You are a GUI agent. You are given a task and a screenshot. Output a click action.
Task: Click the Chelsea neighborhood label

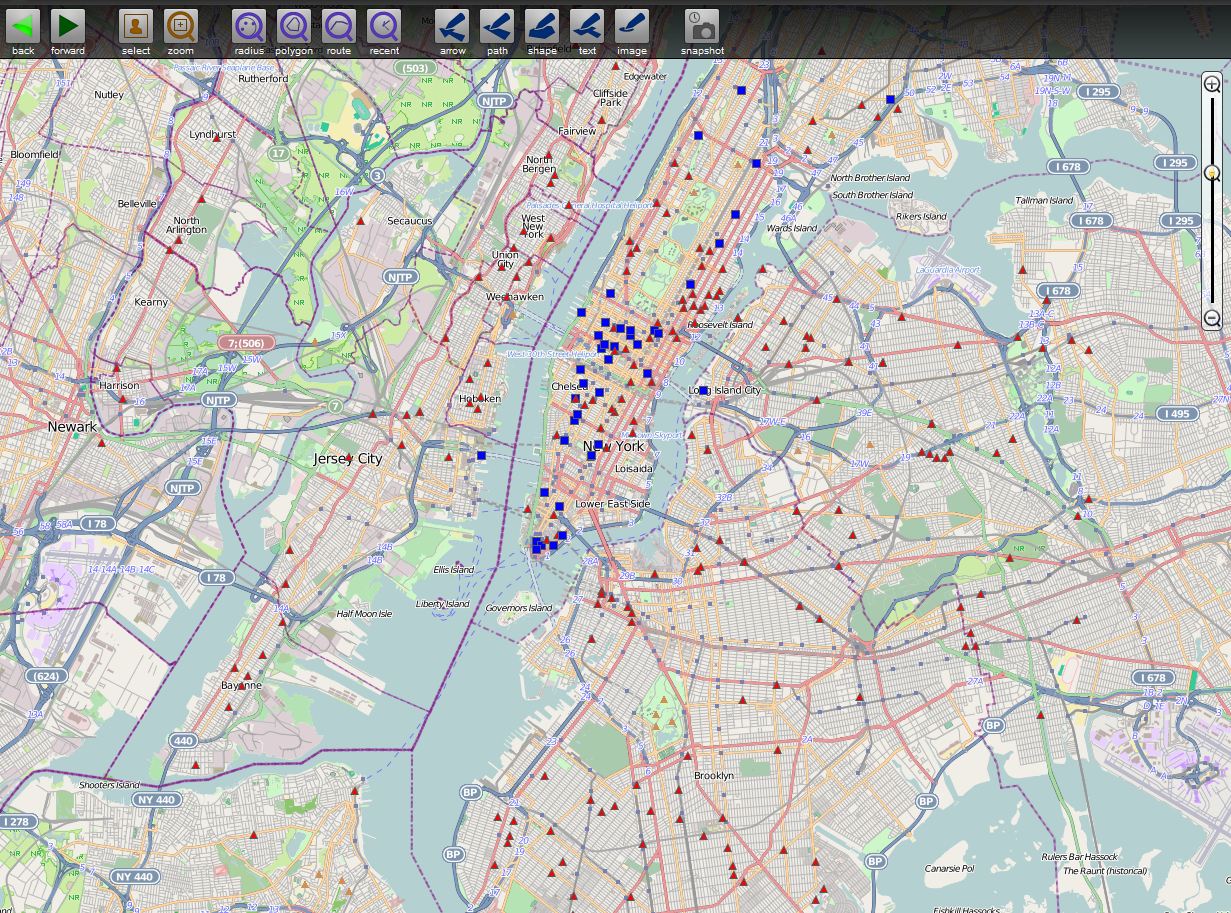click(x=569, y=386)
